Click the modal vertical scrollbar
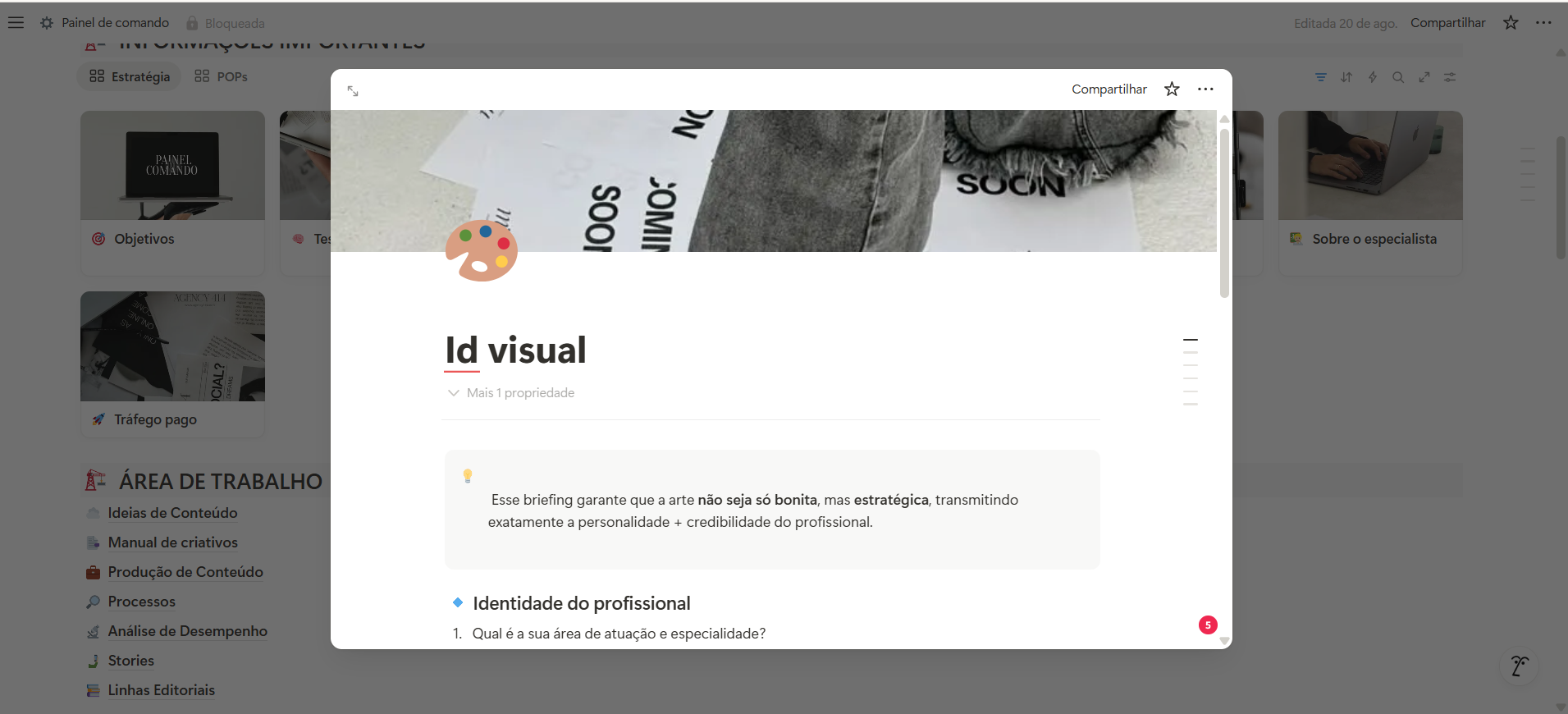This screenshot has height=714, width=1568. pyautogui.click(x=1224, y=212)
